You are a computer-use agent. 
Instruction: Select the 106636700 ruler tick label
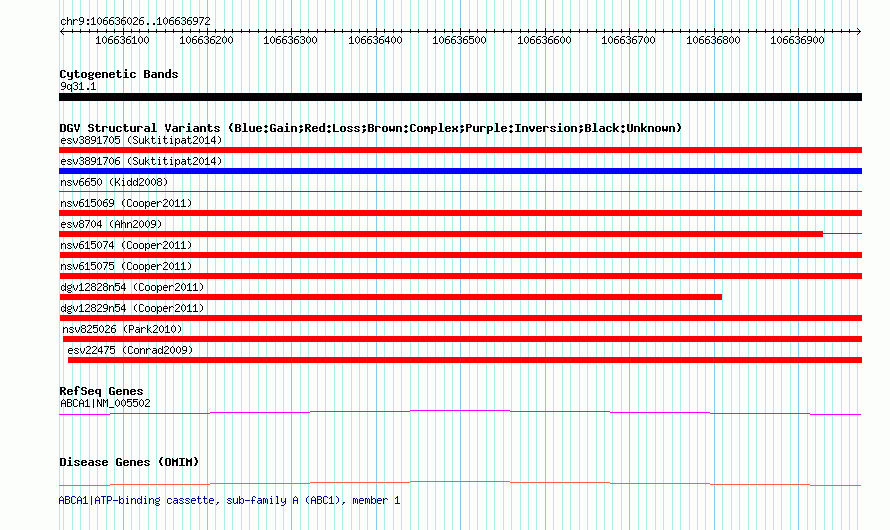pos(628,40)
